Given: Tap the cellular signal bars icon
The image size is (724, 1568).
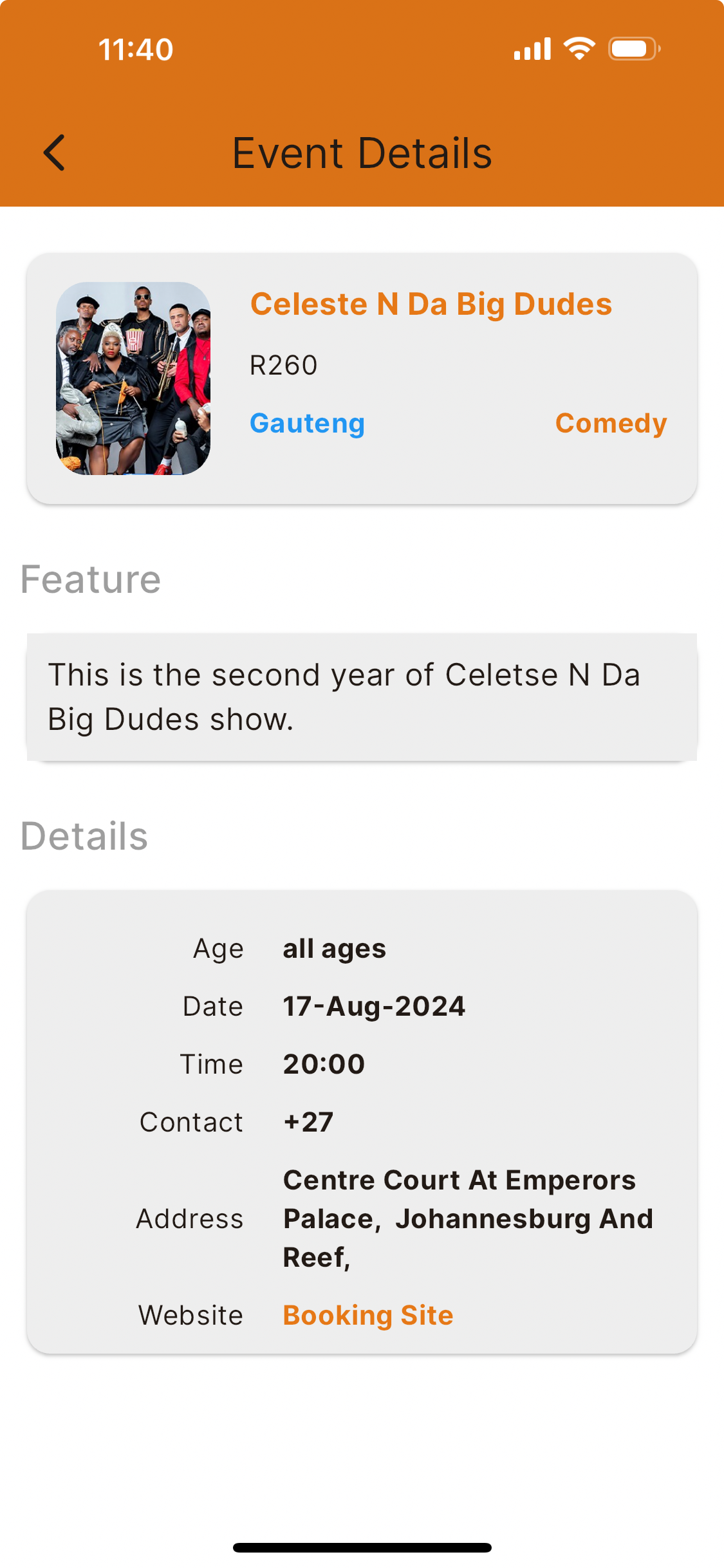Looking at the screenshot, I should (x=532, y=49).
